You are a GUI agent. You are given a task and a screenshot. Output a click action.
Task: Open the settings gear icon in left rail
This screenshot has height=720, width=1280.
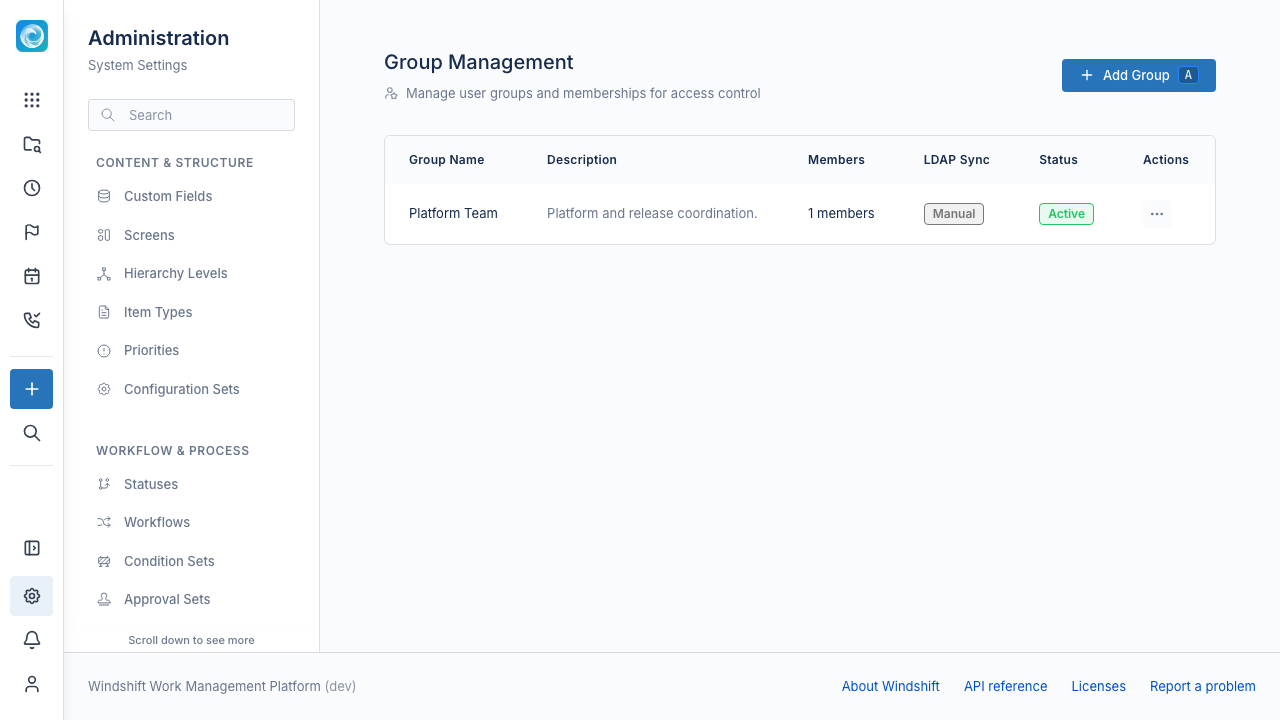point(32,596)
